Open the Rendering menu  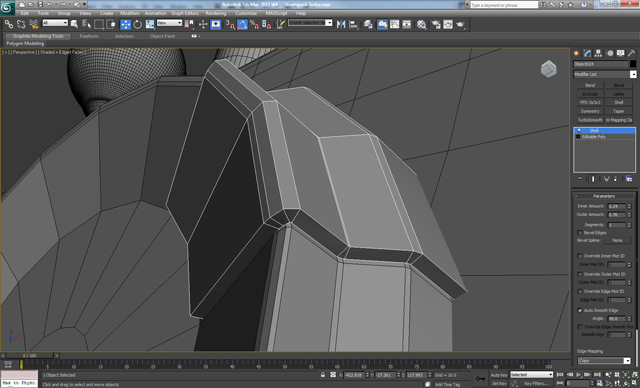(x=216, y=13)
